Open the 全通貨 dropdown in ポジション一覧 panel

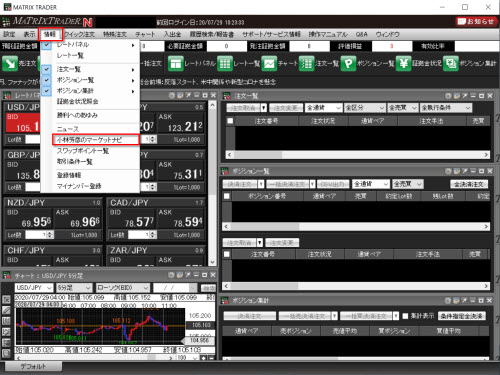371,184
